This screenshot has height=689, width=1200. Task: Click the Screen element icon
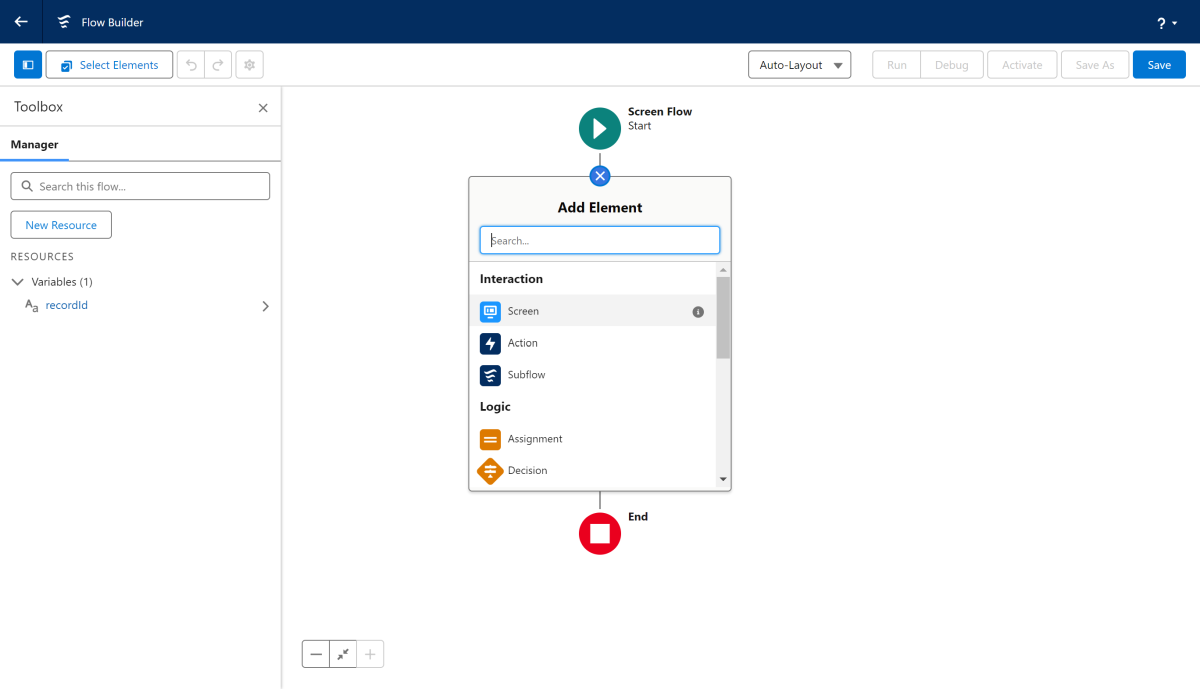click(490, 311)
